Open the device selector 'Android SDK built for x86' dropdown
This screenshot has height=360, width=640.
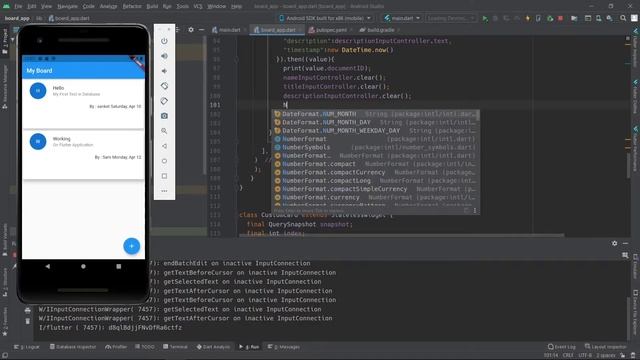[325, 18]
